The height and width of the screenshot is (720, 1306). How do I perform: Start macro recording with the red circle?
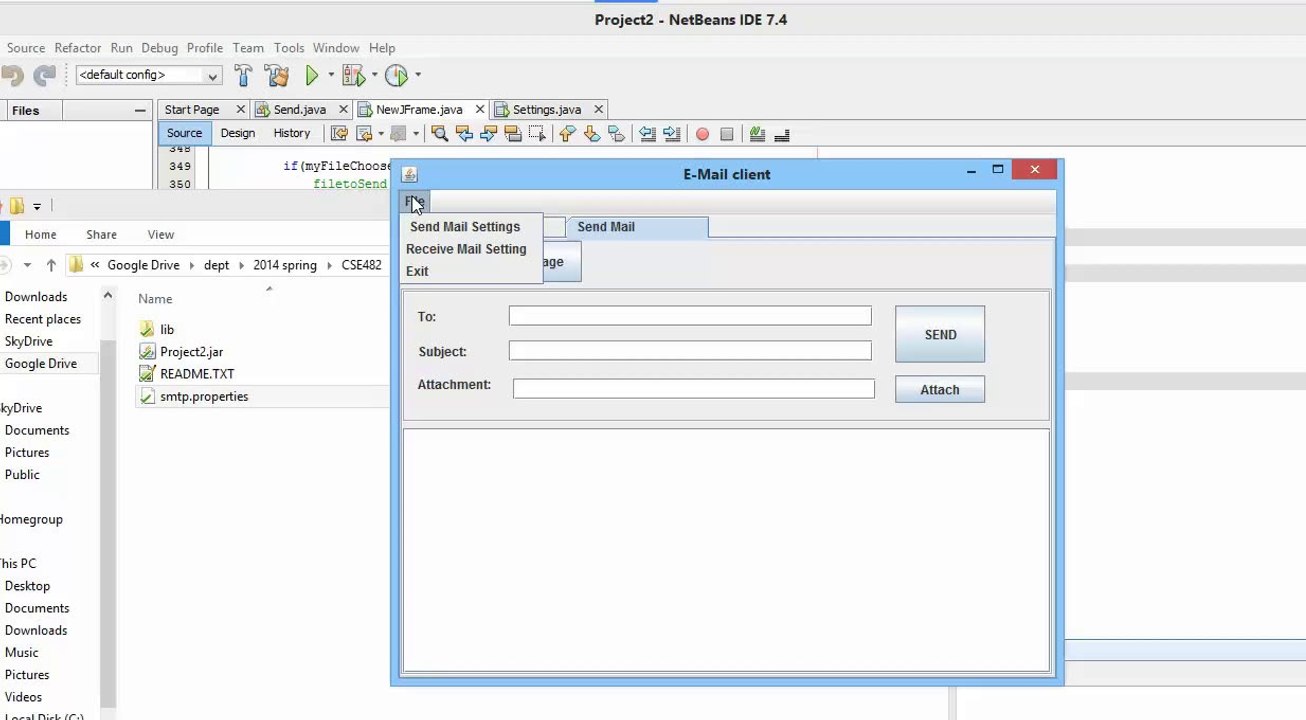[x=702, y=134]
